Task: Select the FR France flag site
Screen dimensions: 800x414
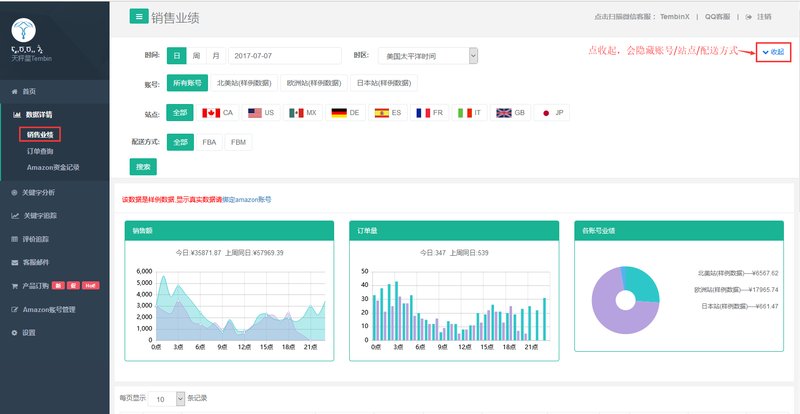Action: coord(430,113)
